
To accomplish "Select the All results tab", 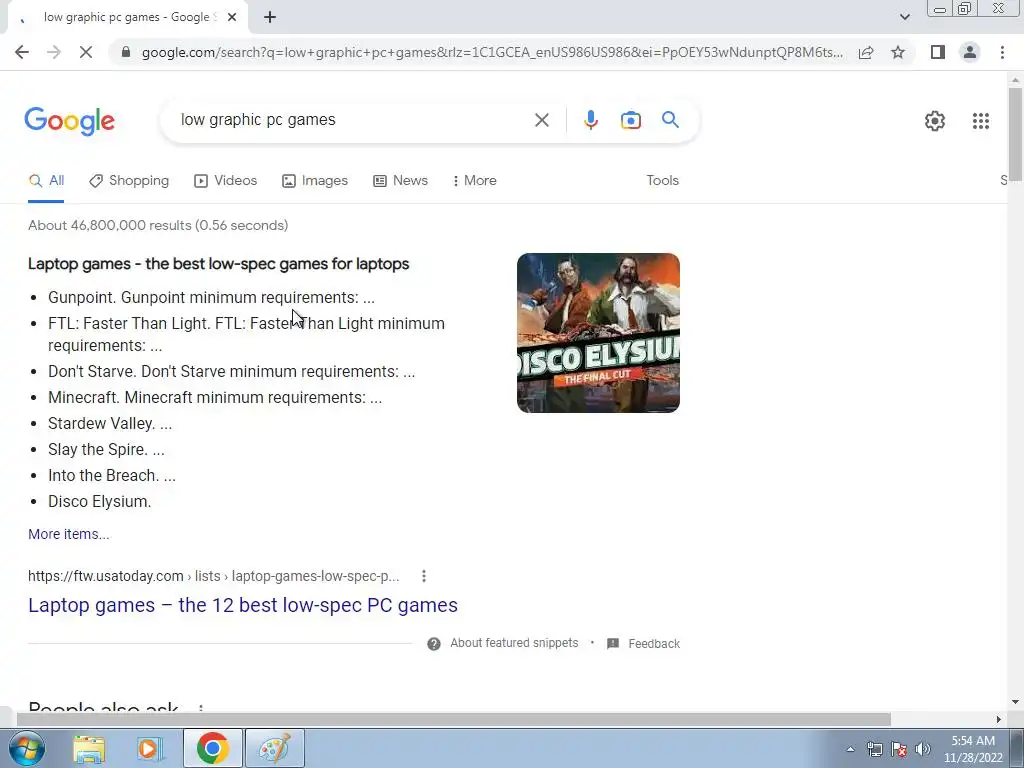I will (x=46, y=181).
